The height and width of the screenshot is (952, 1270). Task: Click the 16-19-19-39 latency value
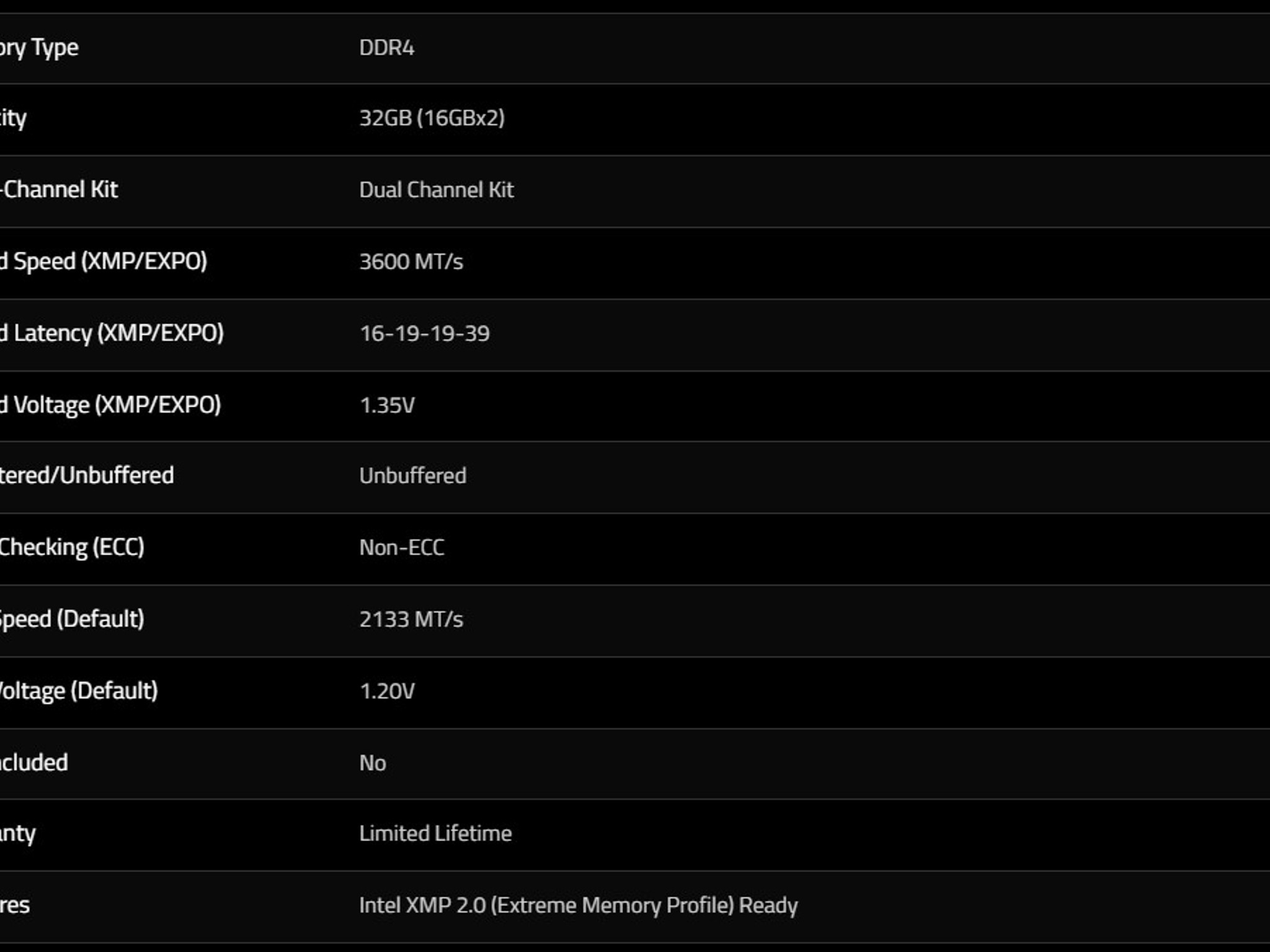pyautogui.click(x=424, y=333)
